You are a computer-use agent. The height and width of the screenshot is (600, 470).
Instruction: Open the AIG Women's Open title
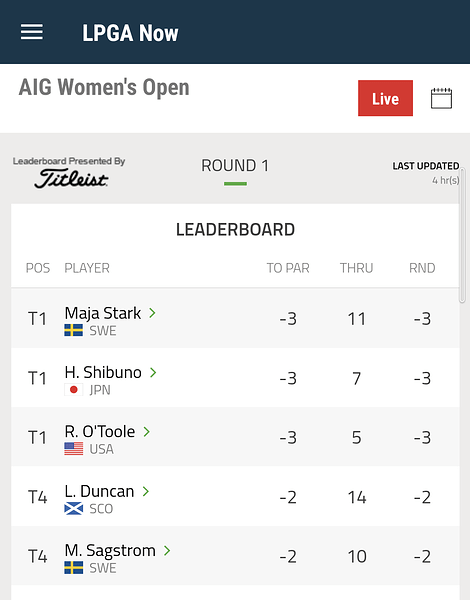pyautogui.click(x=104, y=87)
